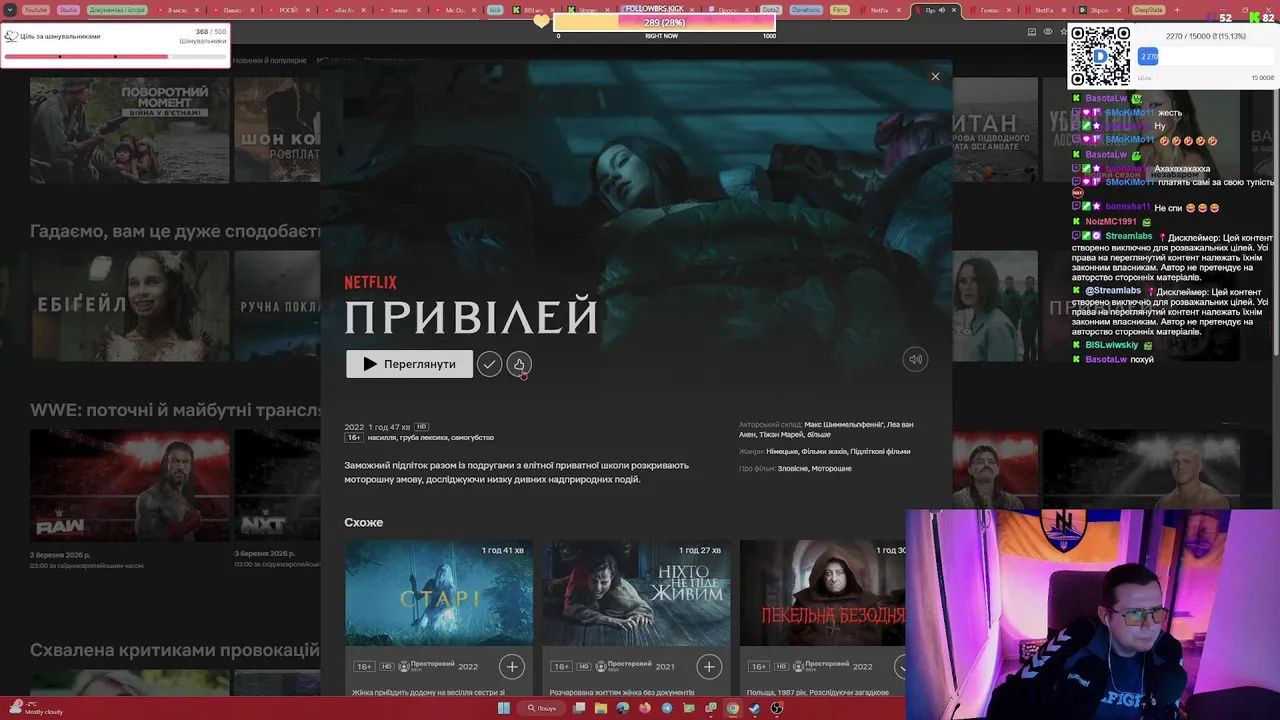This screenshot has width=1280, height=720.
Task: Launch Firefox from the taskbar
Action: coord(645,708)
